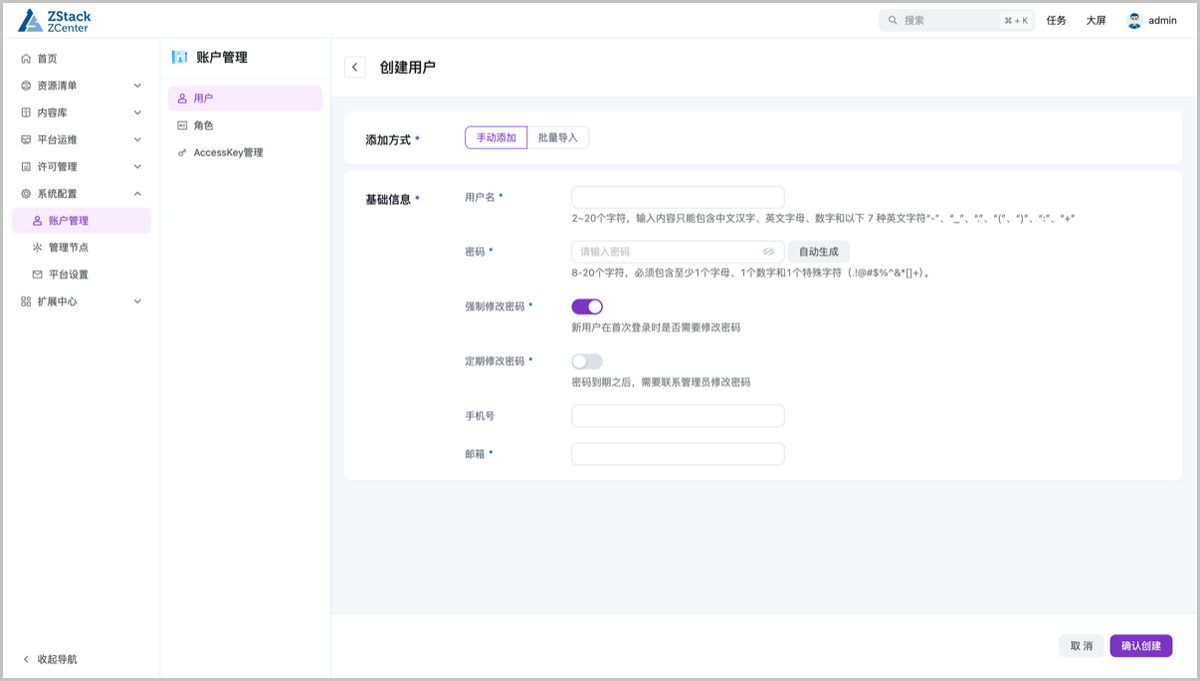This screenshot has height=681, width=1200.
Task: Click the user icon beside 账户管理 in sidebar
Action: (38, 221)
